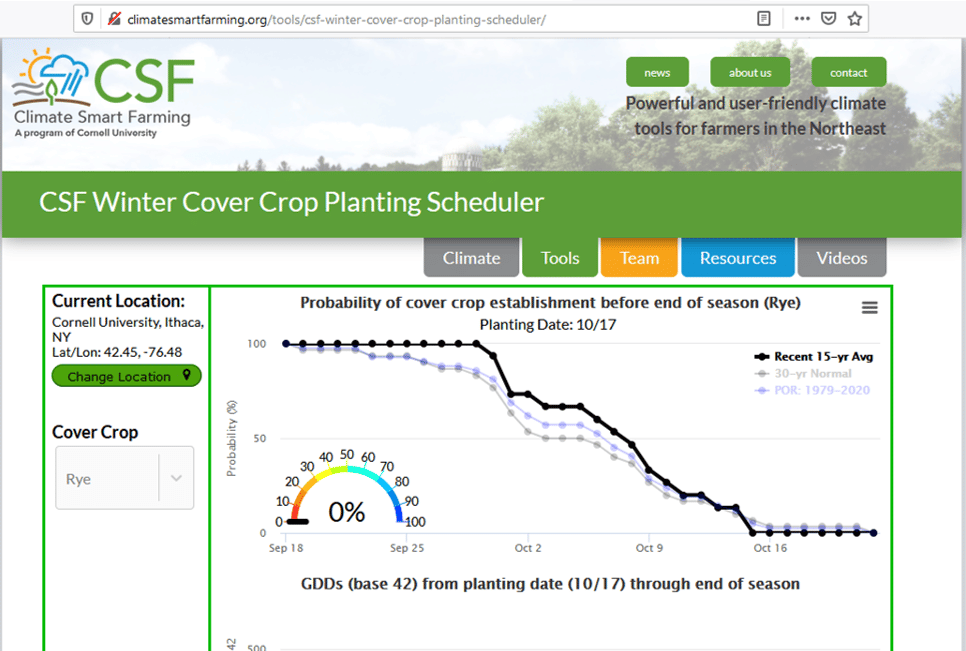Click the tracking protection shield icon

coord(88,19)
